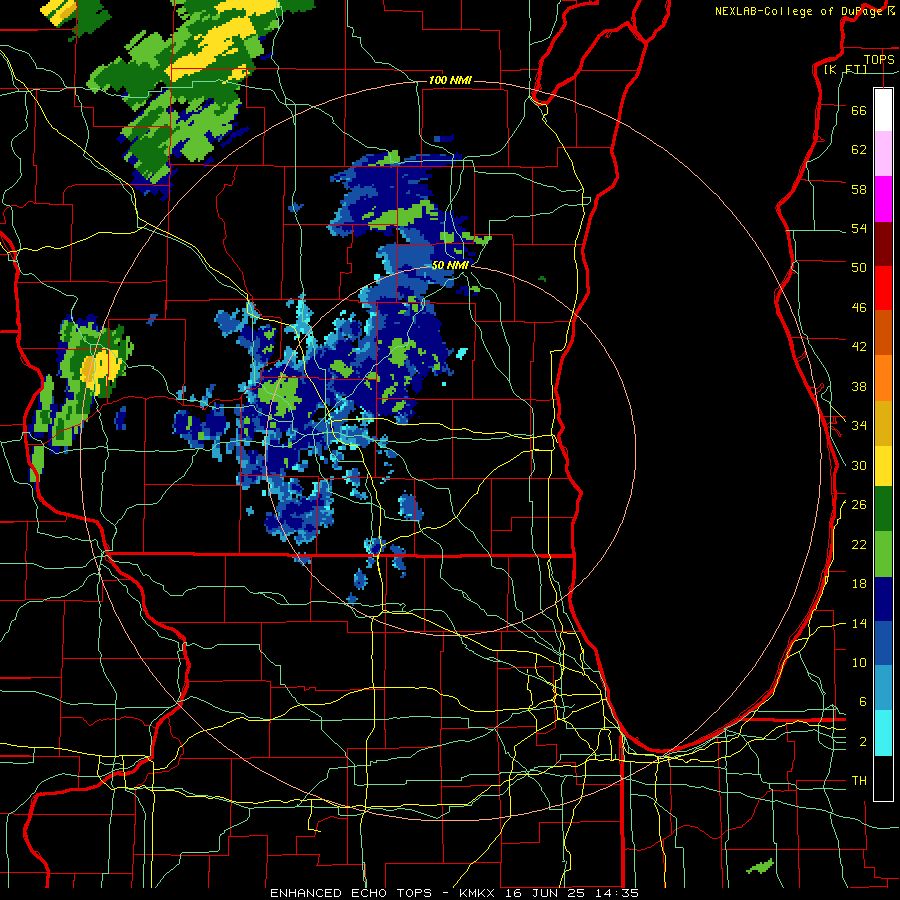Select the dark orange swatch near 42
900x900 pixels.
[x=883, y=333]
